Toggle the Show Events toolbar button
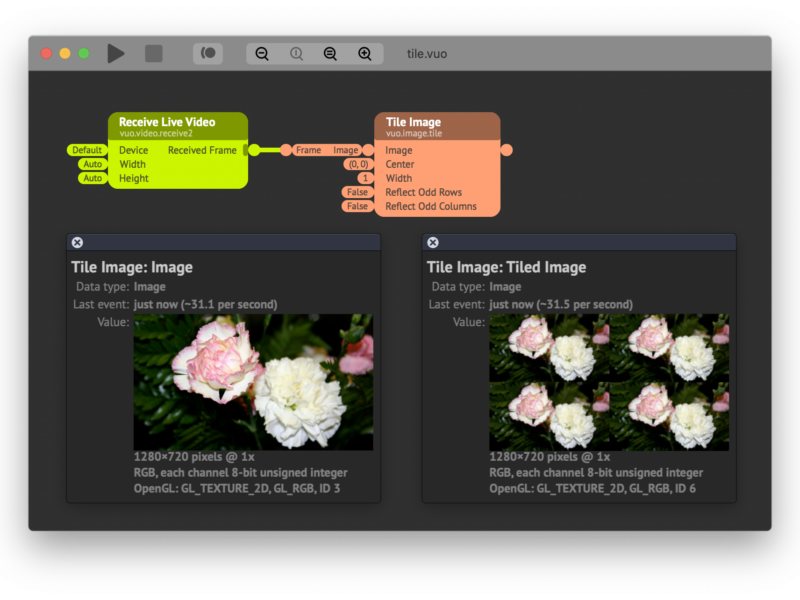The height and width of the screenshot is (600, 800). pos(209,54)
